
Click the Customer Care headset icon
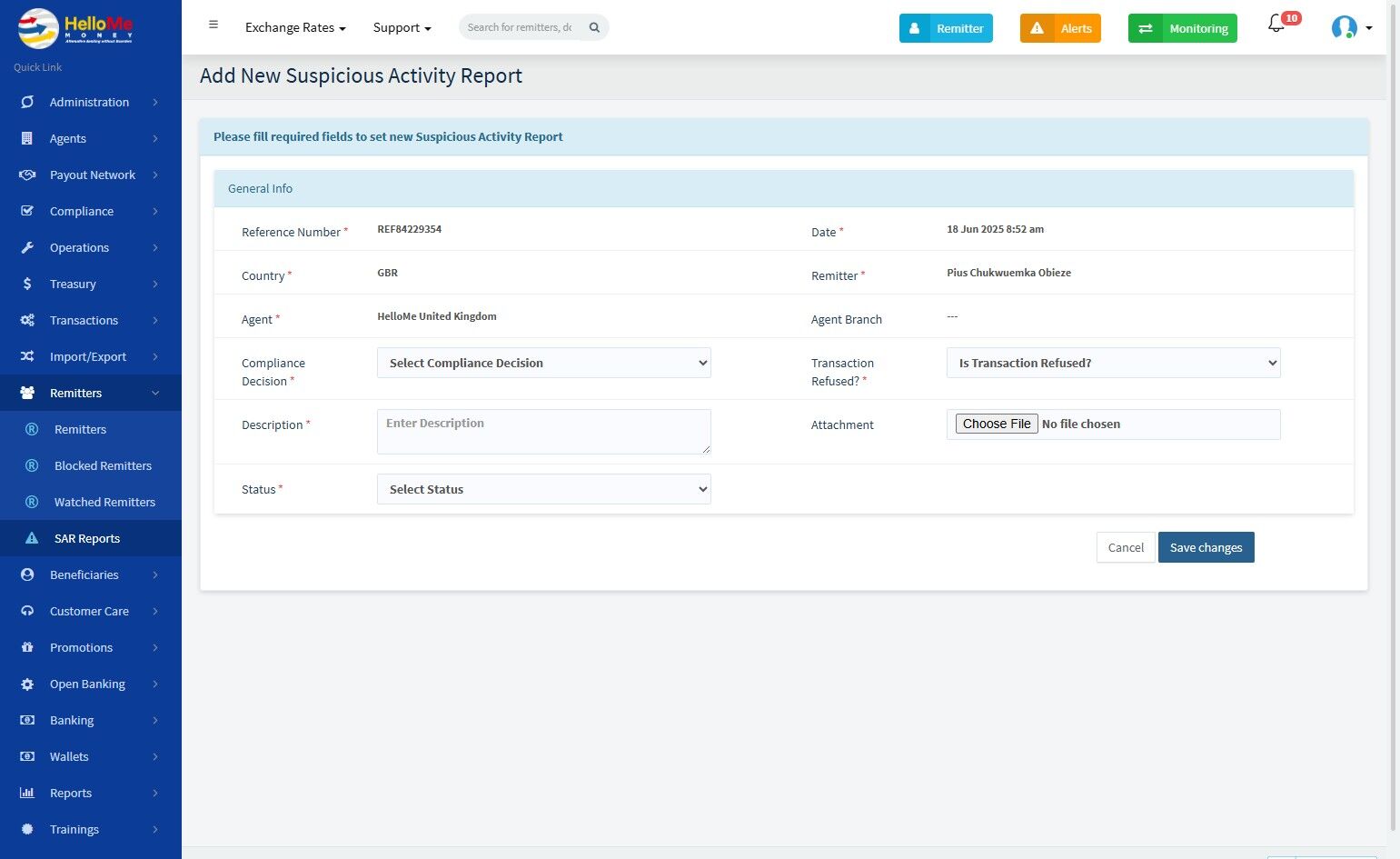(27, 611)
